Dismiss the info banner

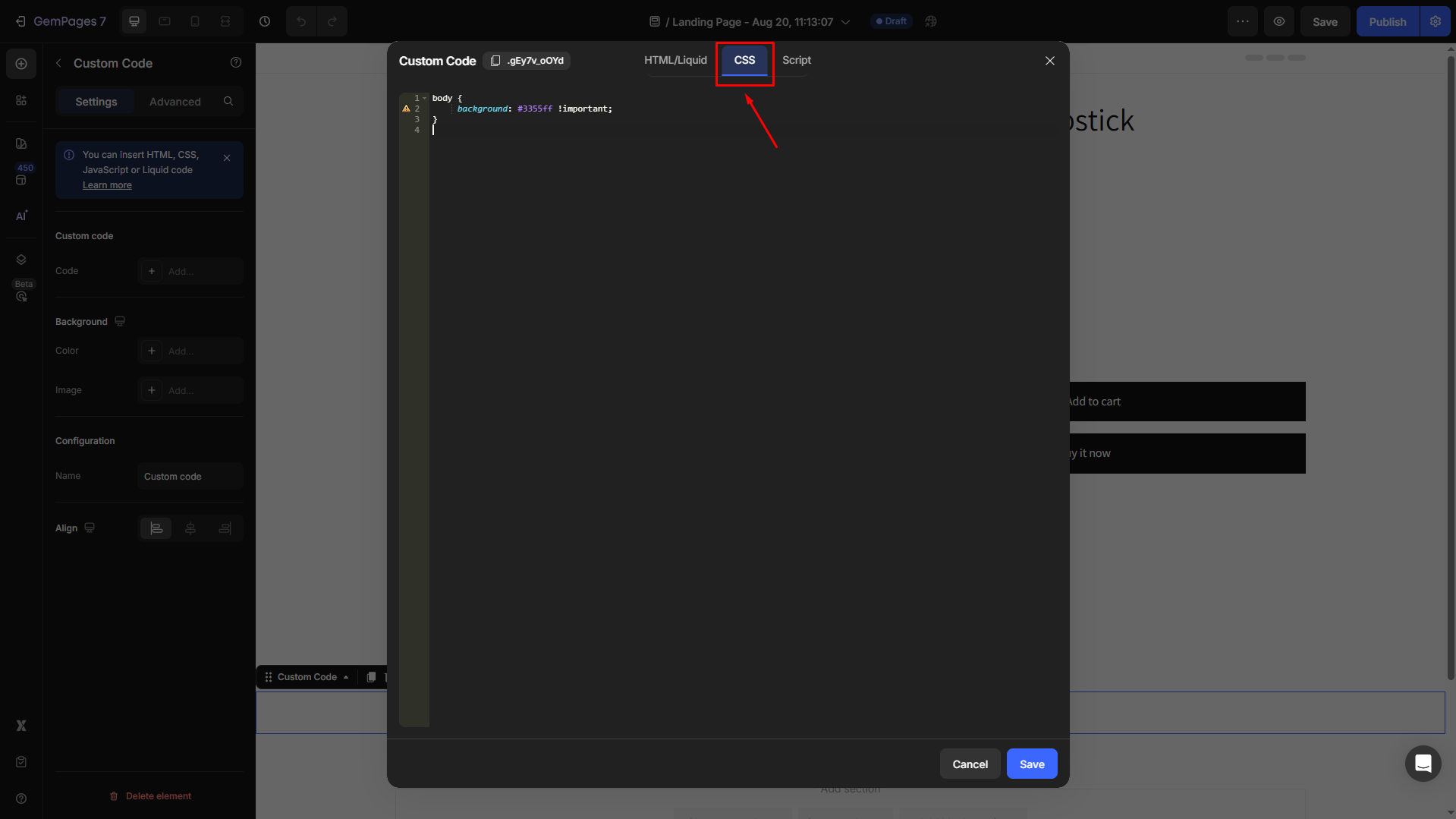pos(227,158)
